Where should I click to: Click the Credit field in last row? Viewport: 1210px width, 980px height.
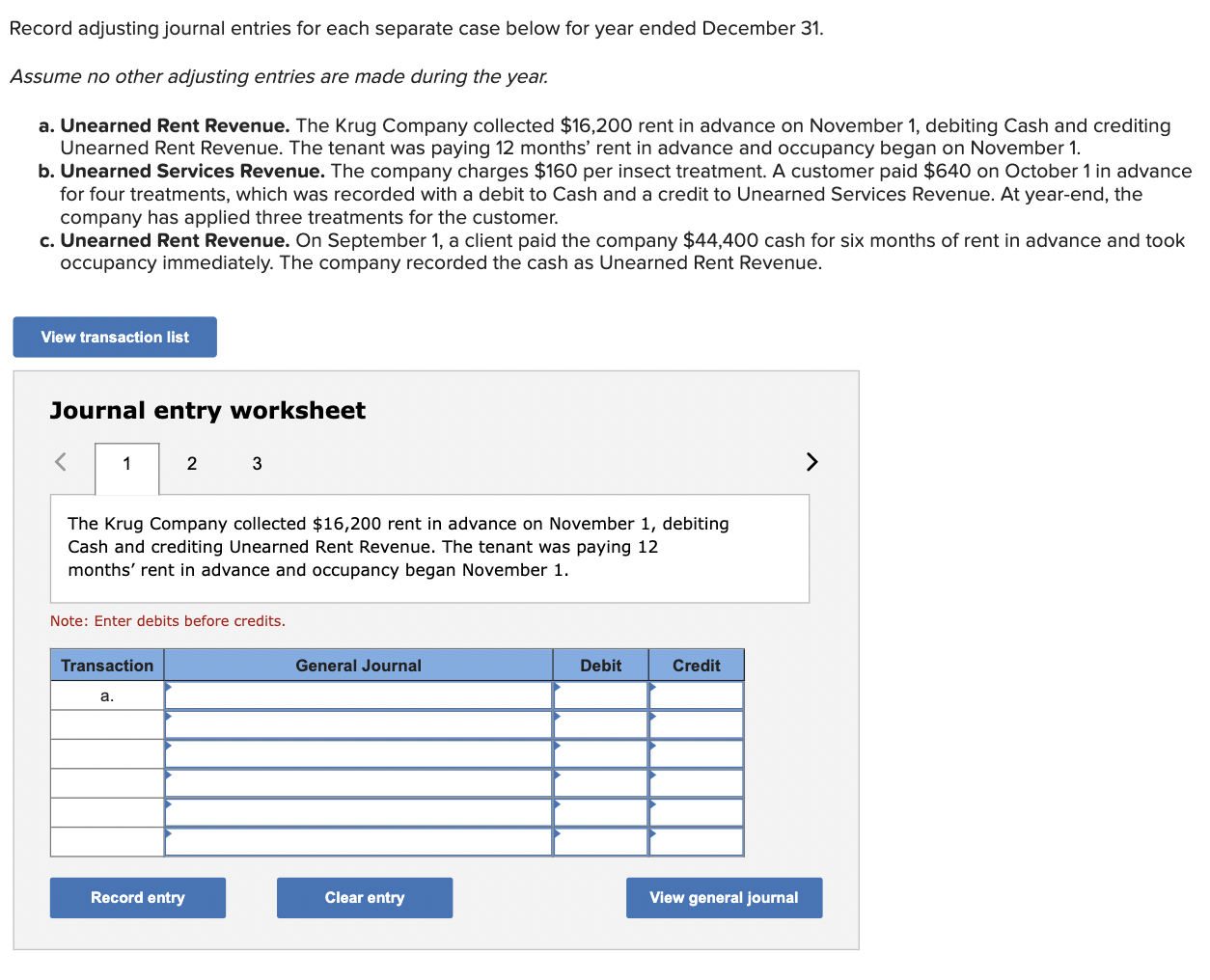(696, 841)
